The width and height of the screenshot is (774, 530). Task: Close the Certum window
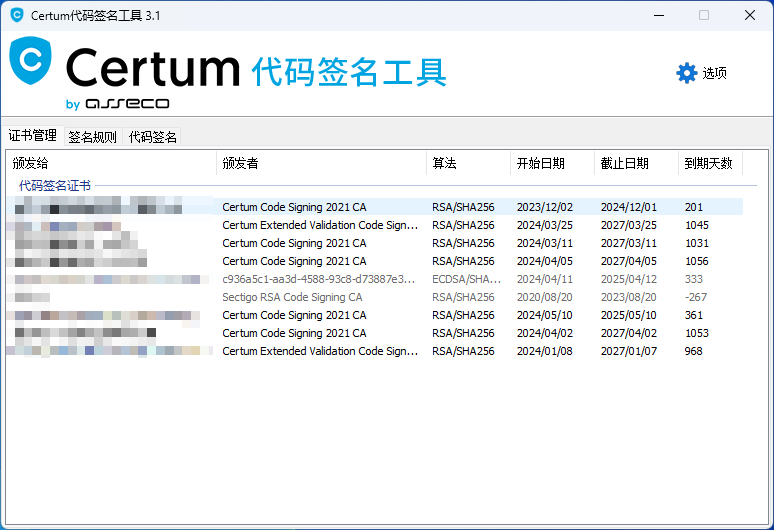click(x=750, y=15)
